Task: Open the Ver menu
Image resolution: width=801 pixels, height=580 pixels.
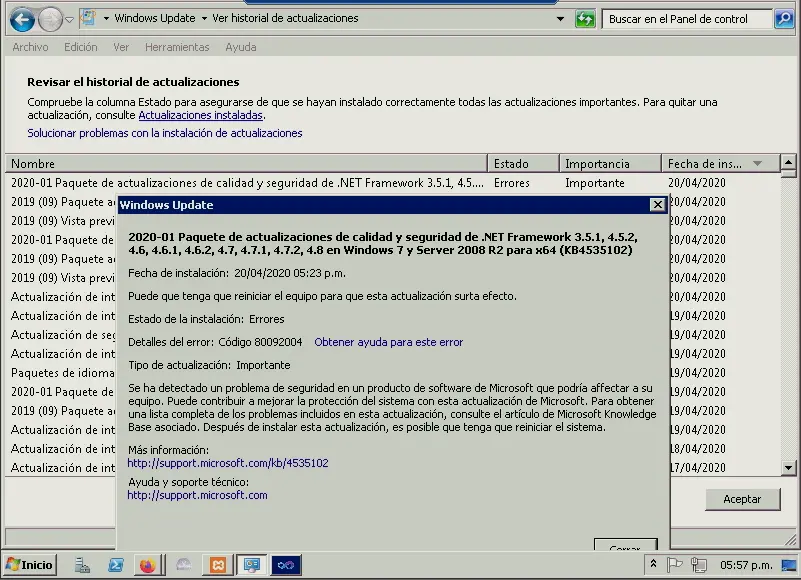Action: click(121, 47)
